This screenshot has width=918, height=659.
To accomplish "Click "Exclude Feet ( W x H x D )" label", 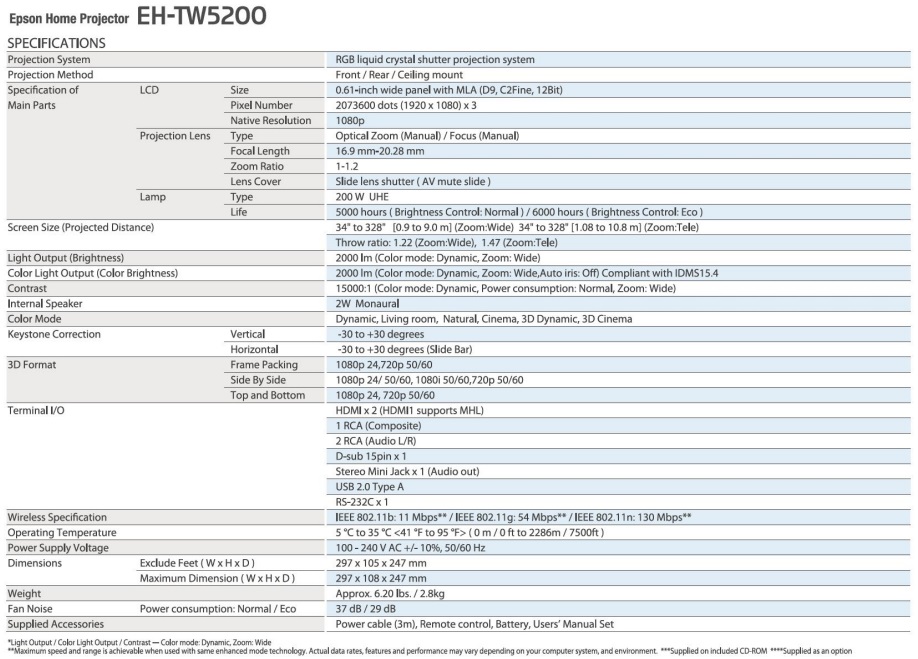I will click(197, 562).
